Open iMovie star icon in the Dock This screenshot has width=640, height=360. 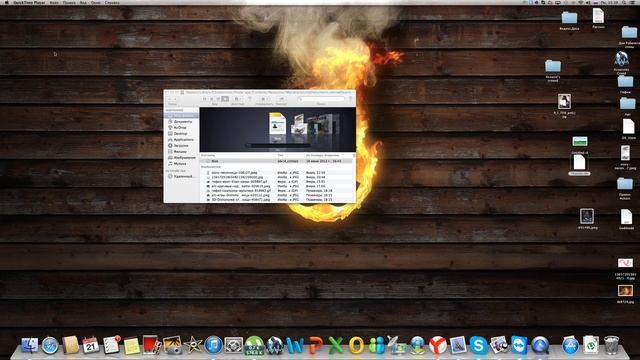click(193, 345)
